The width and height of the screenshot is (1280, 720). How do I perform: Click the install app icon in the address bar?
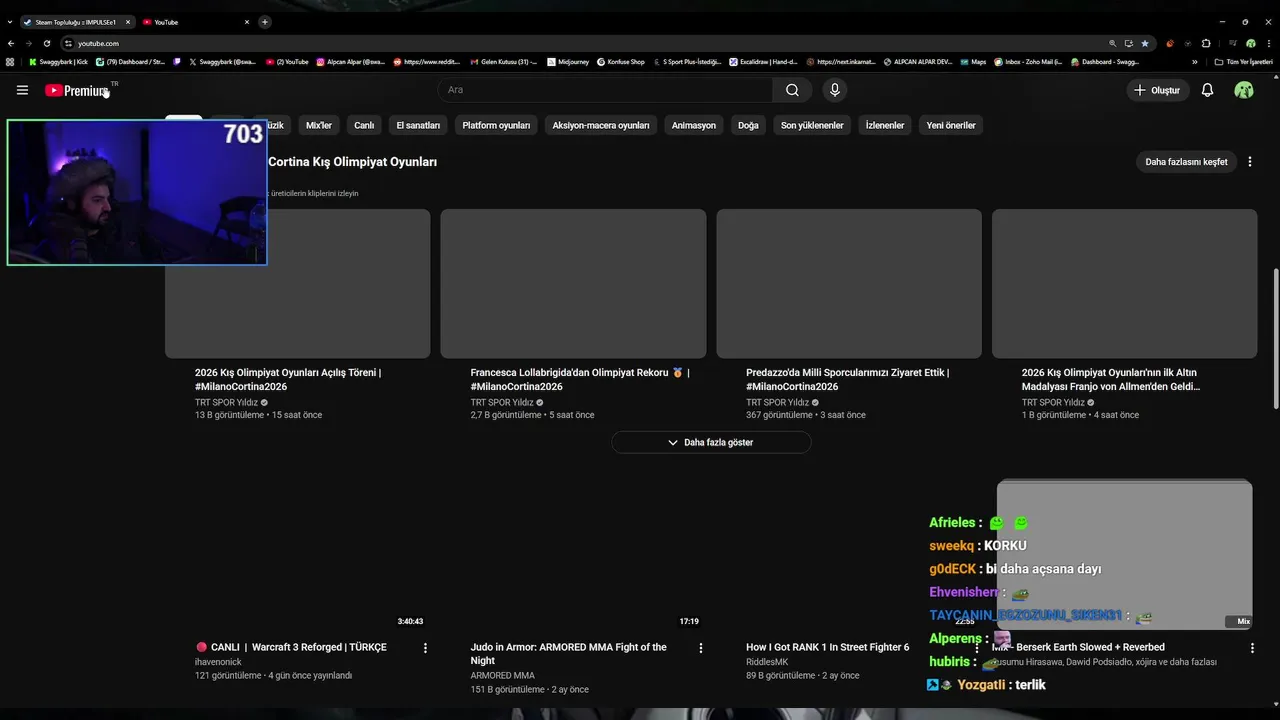(x=1128, y=43)
